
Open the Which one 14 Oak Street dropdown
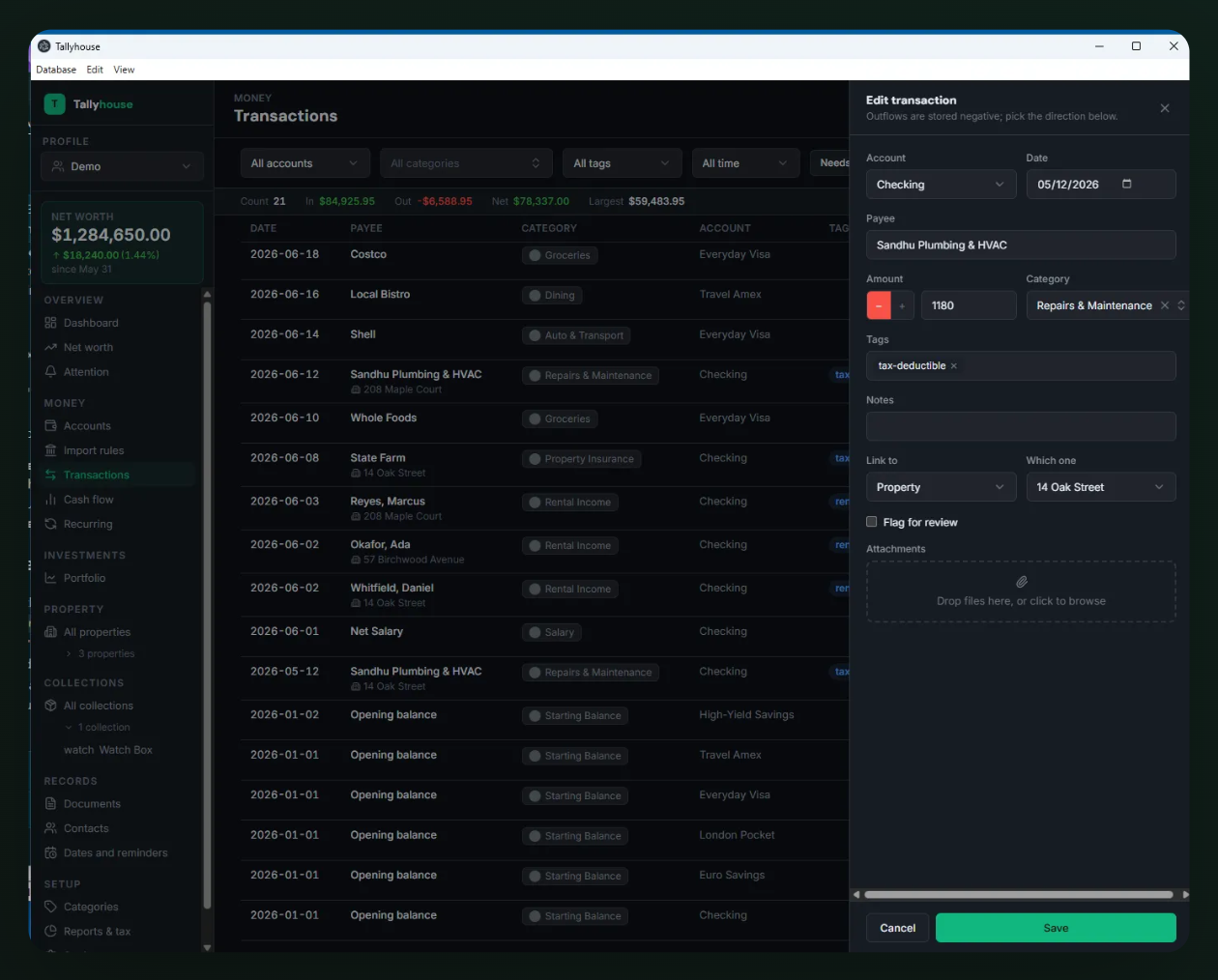tap(1100, 487)
